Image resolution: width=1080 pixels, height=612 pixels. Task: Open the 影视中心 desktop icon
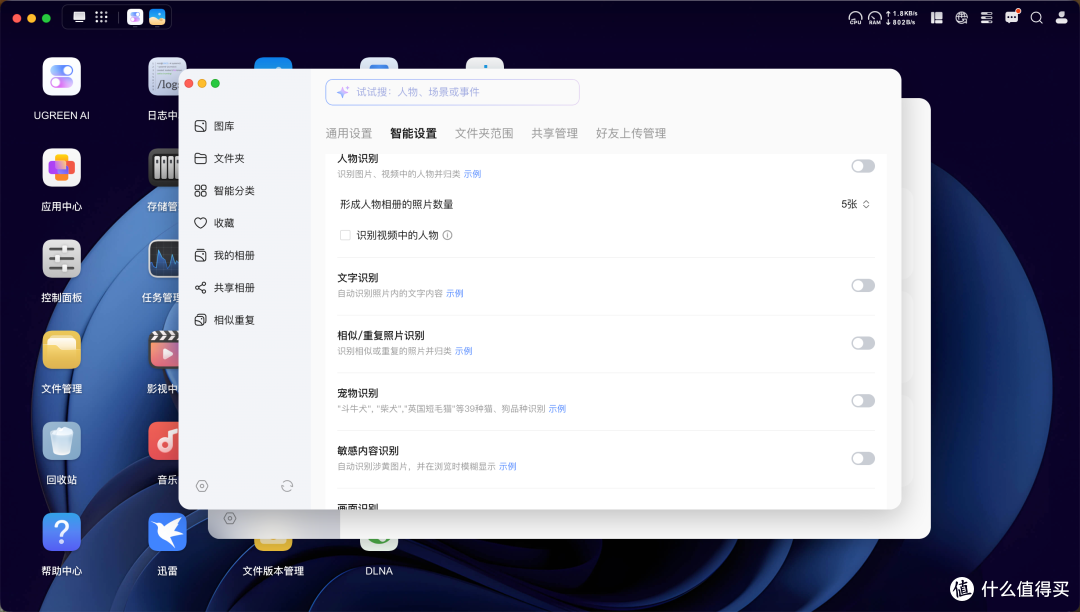[x=163, y=350]
